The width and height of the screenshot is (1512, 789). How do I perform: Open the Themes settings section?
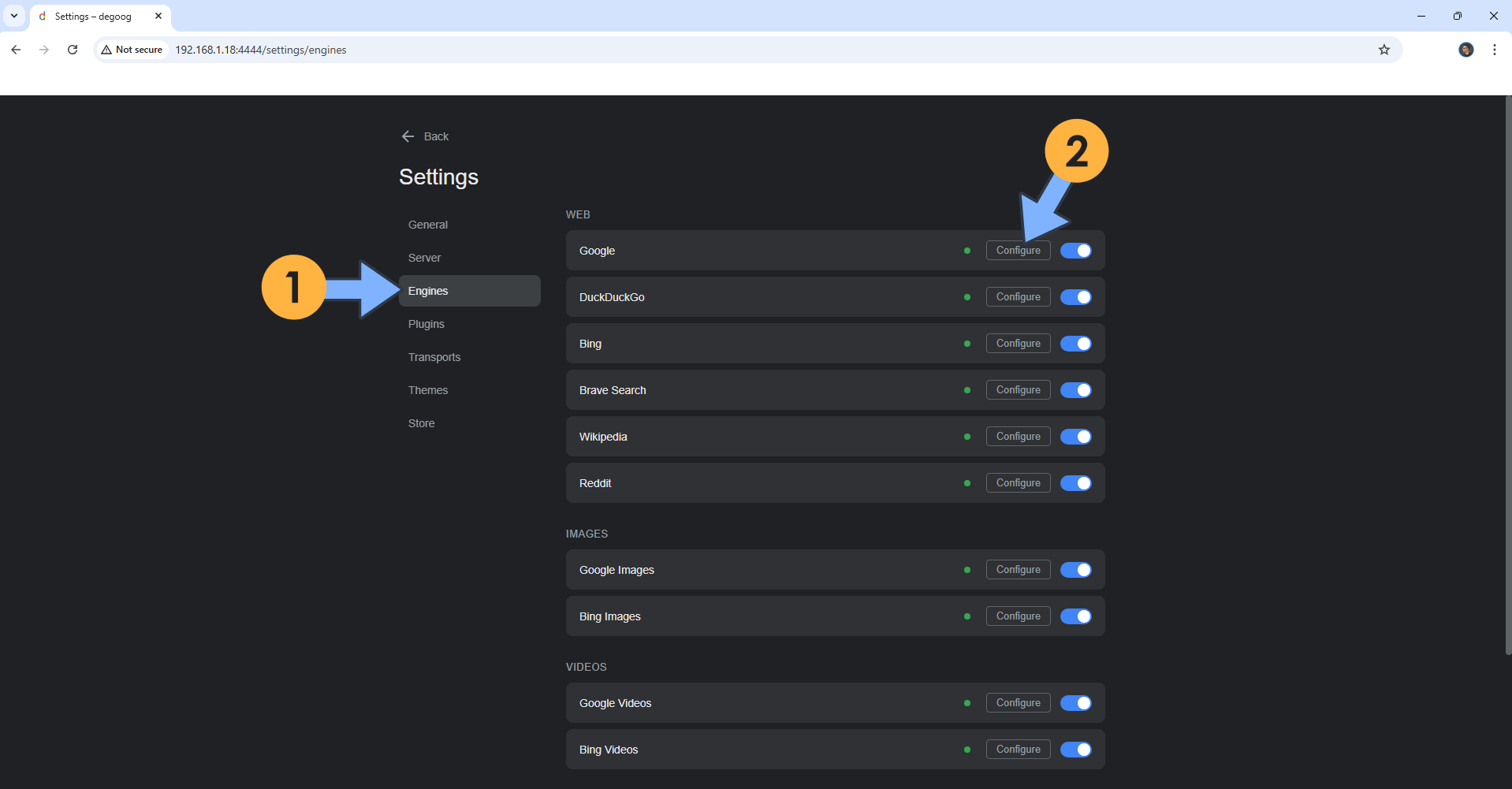coord(428,389)
